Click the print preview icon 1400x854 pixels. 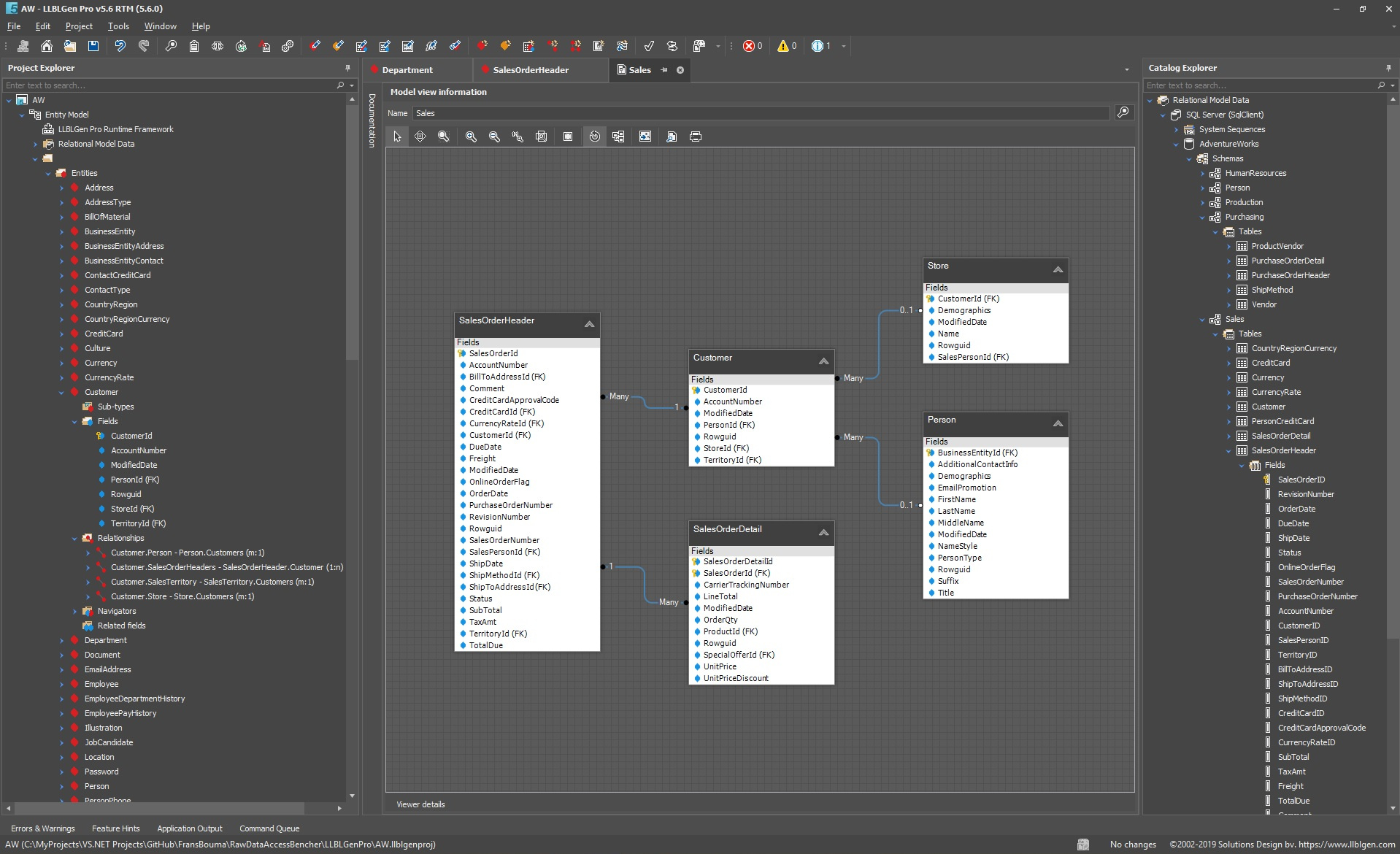coord(672,136)
